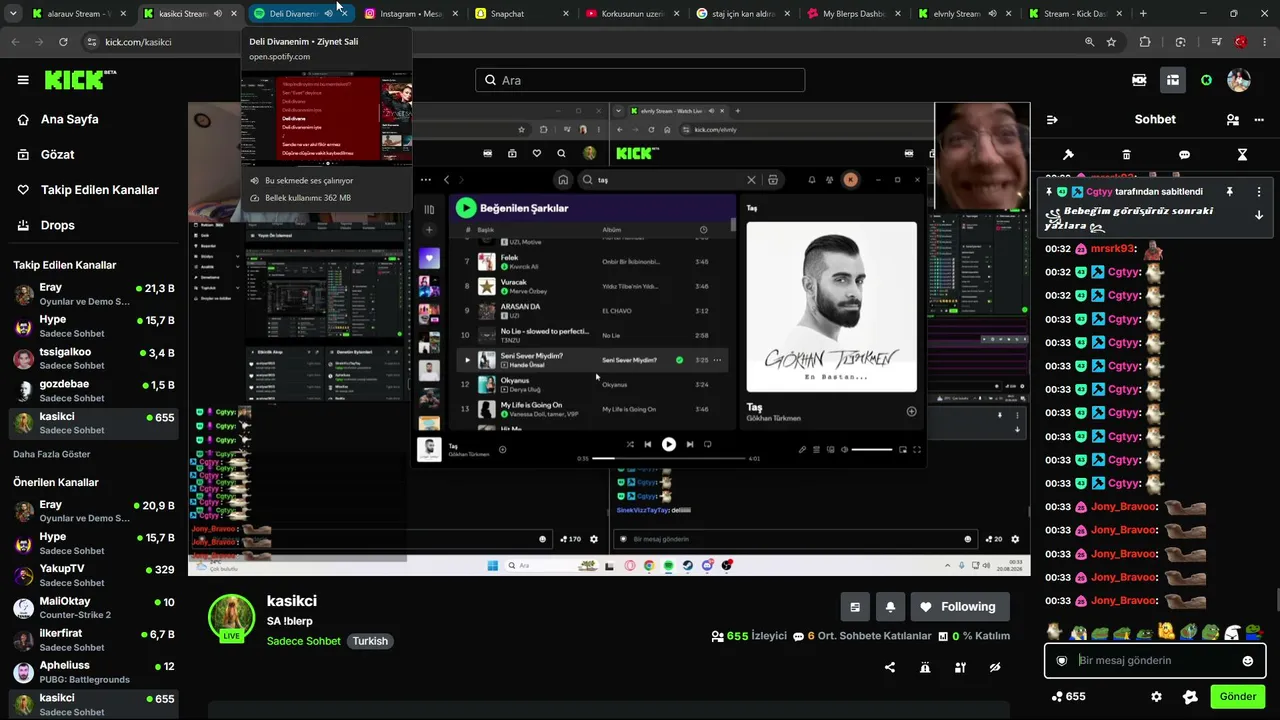The height and width of the screenshot is (720, 1280).
Task: Open the user profile avatar in the Kick header
Action: pos(1239,80)
